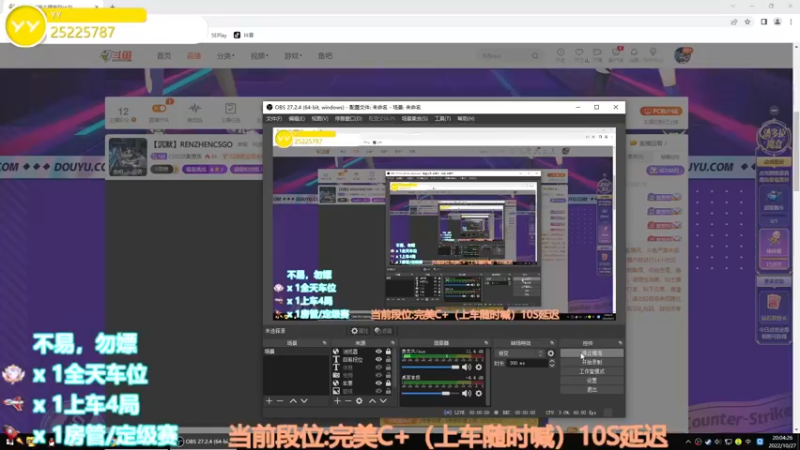
Task: Open the OBS fade transition type dropdown
Action: pos(520,353)
